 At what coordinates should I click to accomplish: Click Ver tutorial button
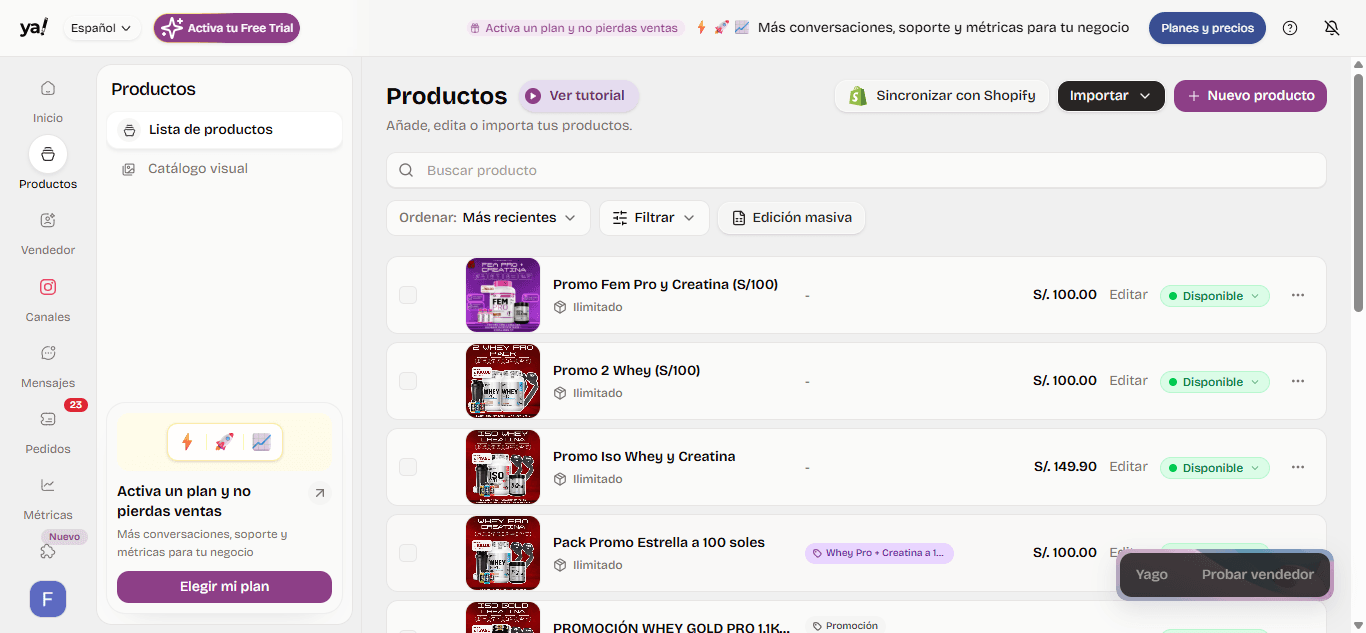coord(579,96)
